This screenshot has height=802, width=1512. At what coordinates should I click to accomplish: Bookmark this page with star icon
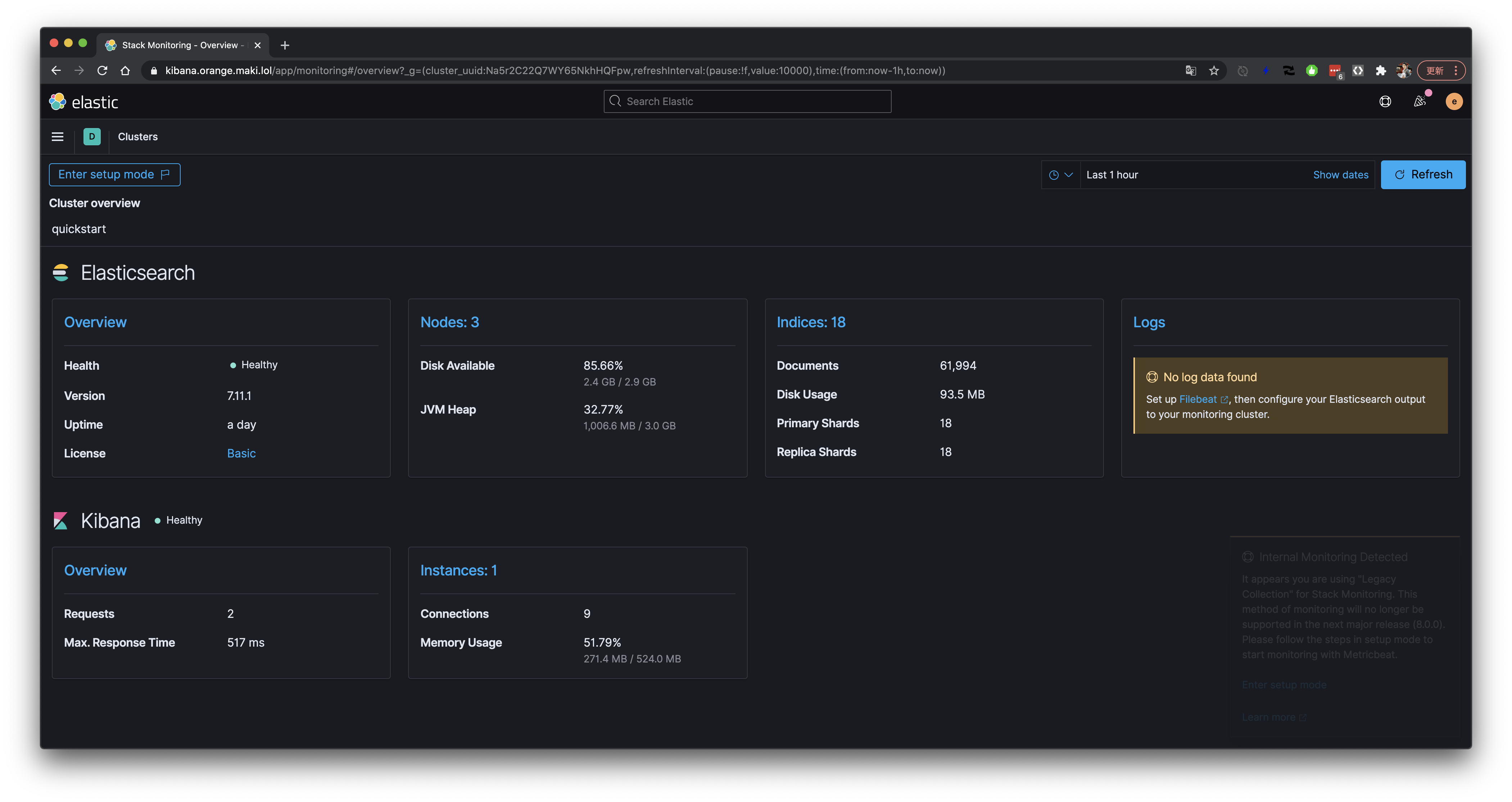[1214, 70]
